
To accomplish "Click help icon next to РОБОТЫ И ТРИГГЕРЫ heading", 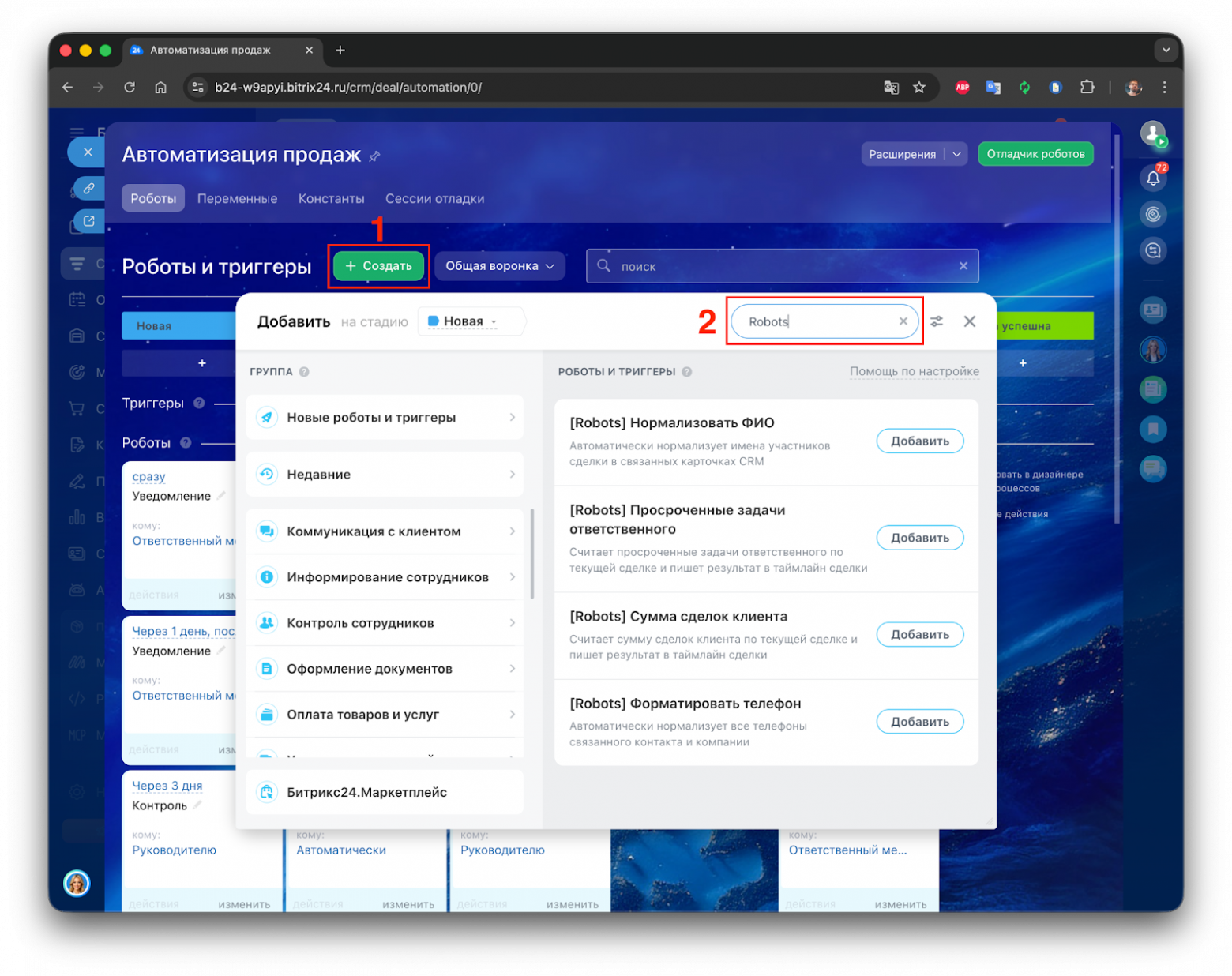I will pyautogui.click(x=687, y=372).
